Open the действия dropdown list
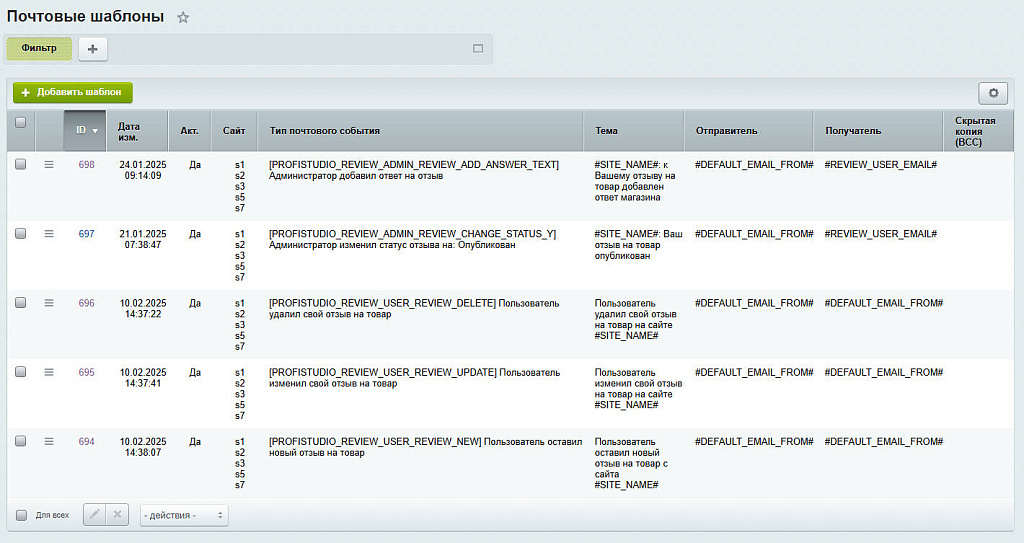 (184, 515)
